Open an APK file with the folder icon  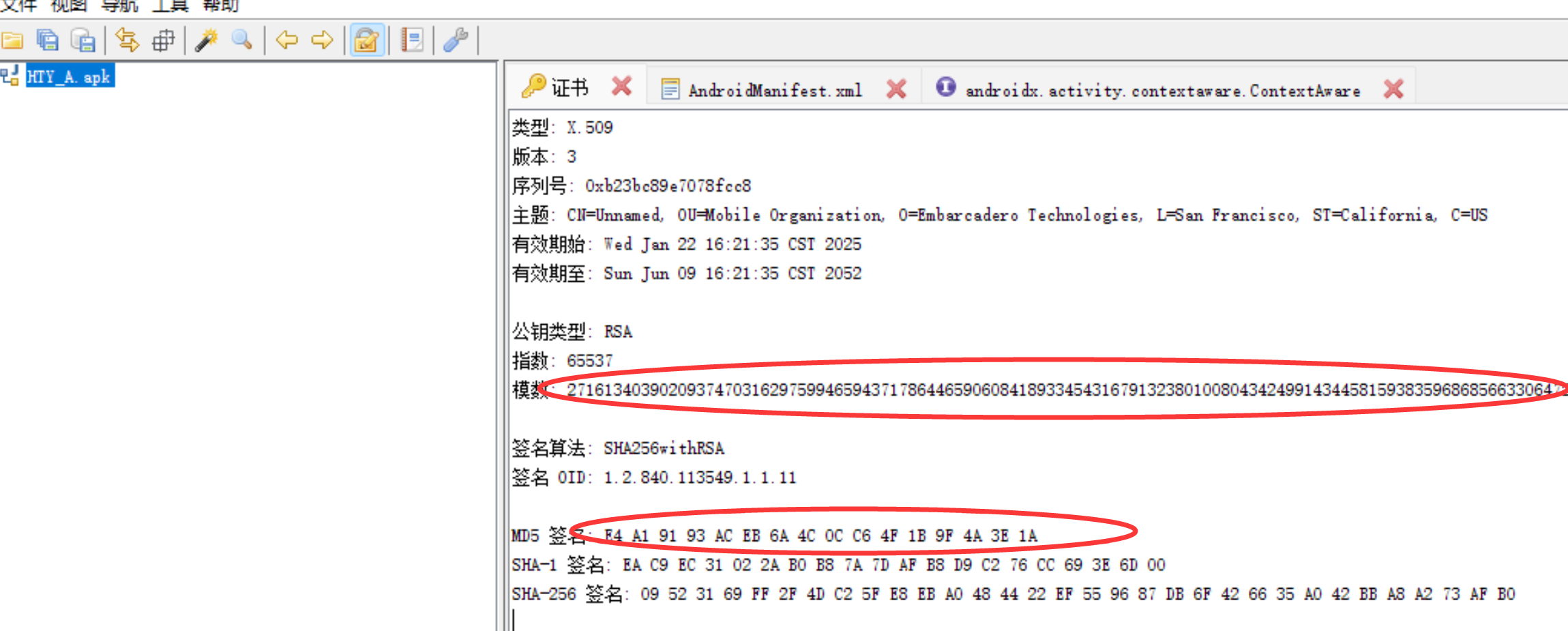(12, 40)
